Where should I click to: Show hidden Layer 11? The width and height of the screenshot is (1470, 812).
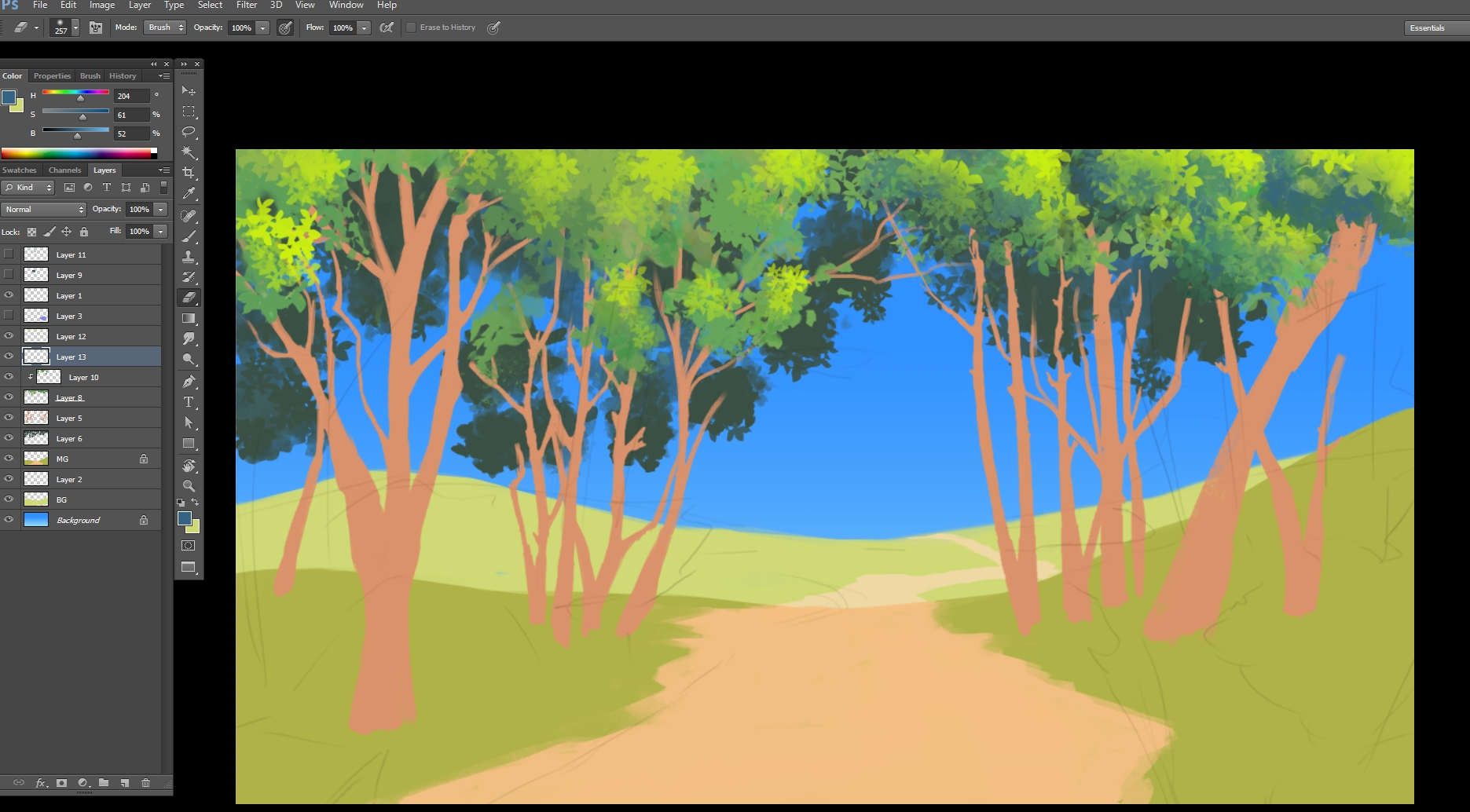click(9, 254)
